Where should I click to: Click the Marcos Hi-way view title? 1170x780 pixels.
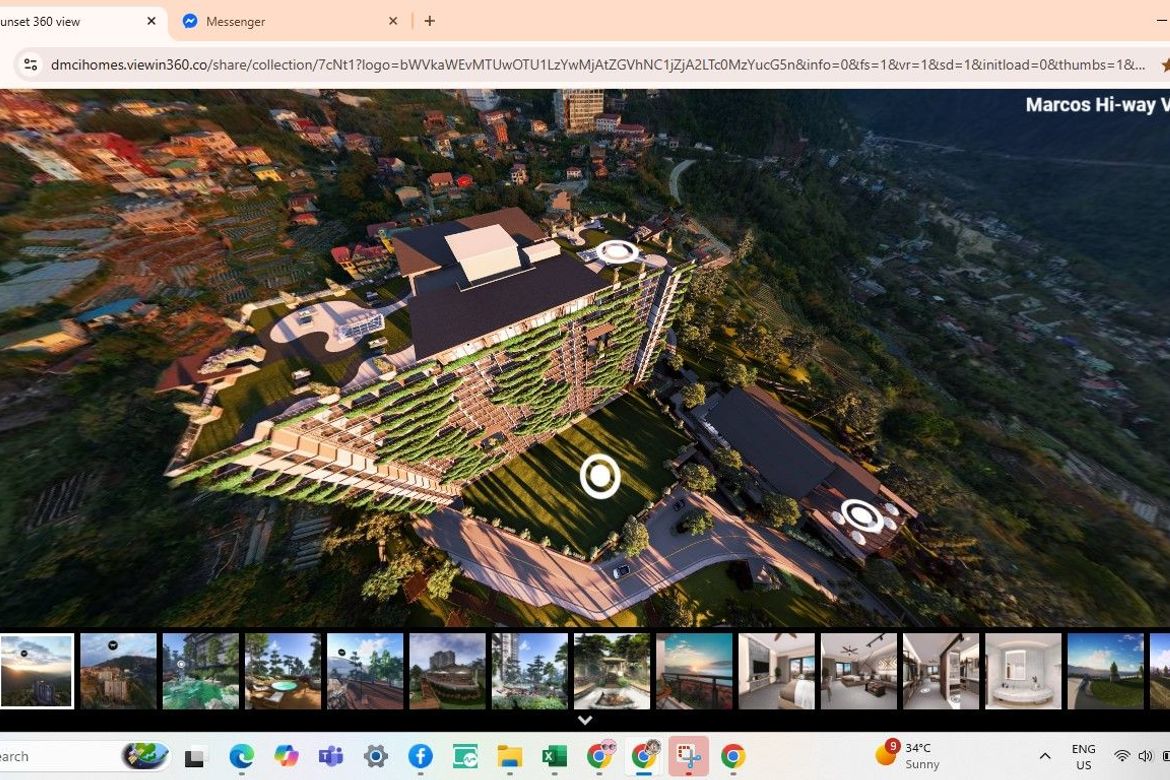[x=1097, y=105]
